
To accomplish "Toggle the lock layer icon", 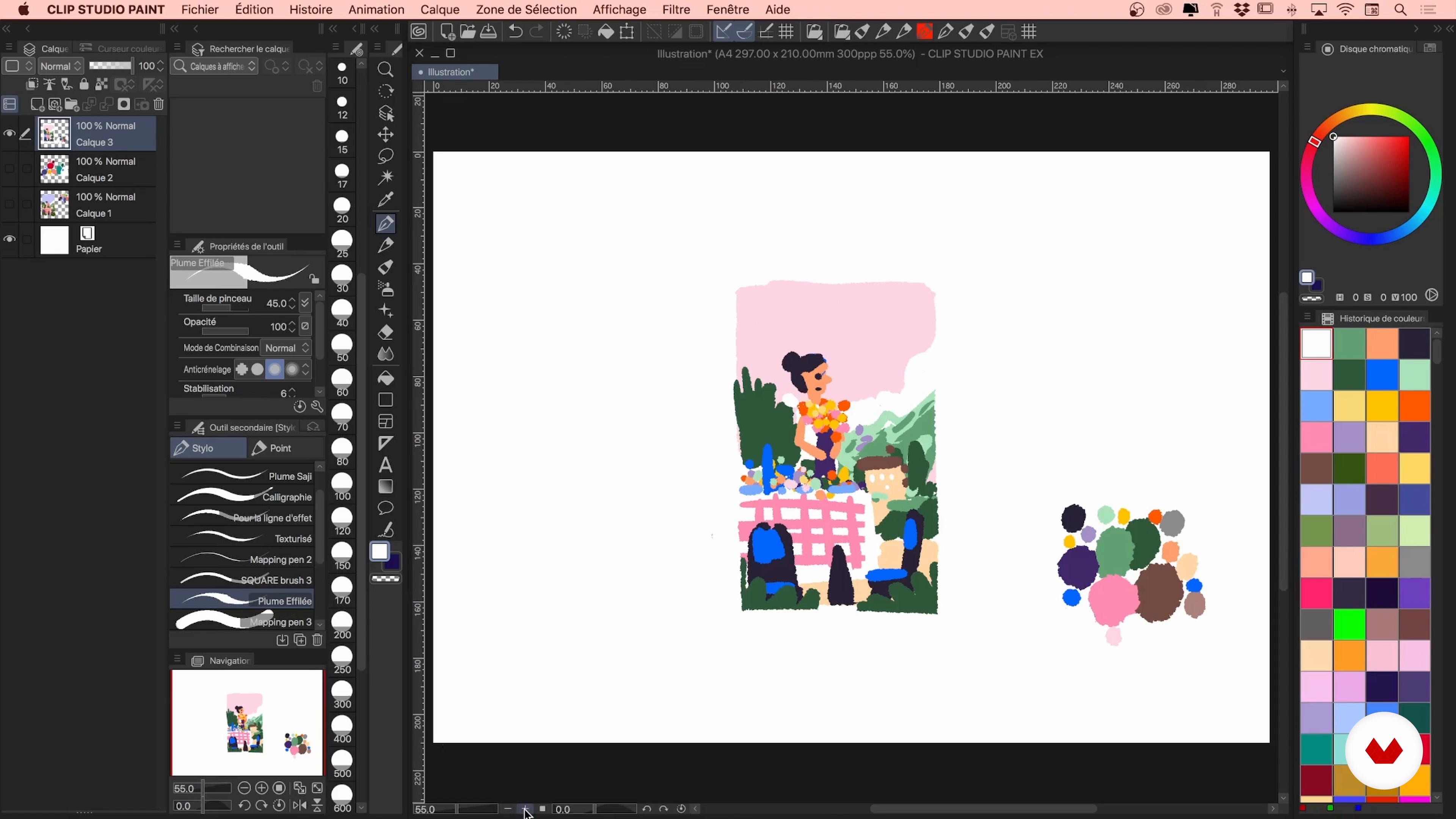I will (84, 85).
